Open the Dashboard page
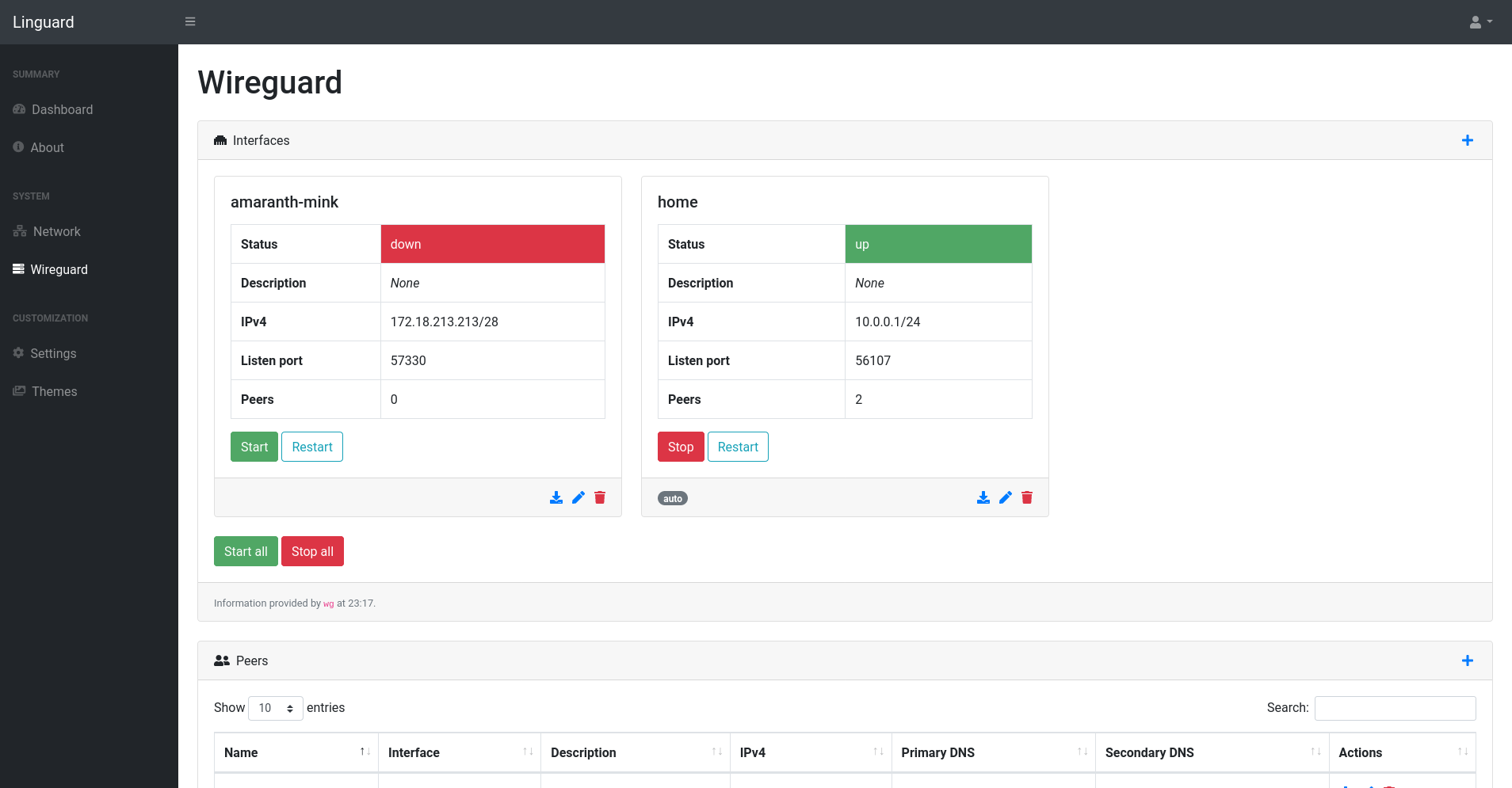The width and height of the screenshot is (1512, 788). (x=53, y=109)
